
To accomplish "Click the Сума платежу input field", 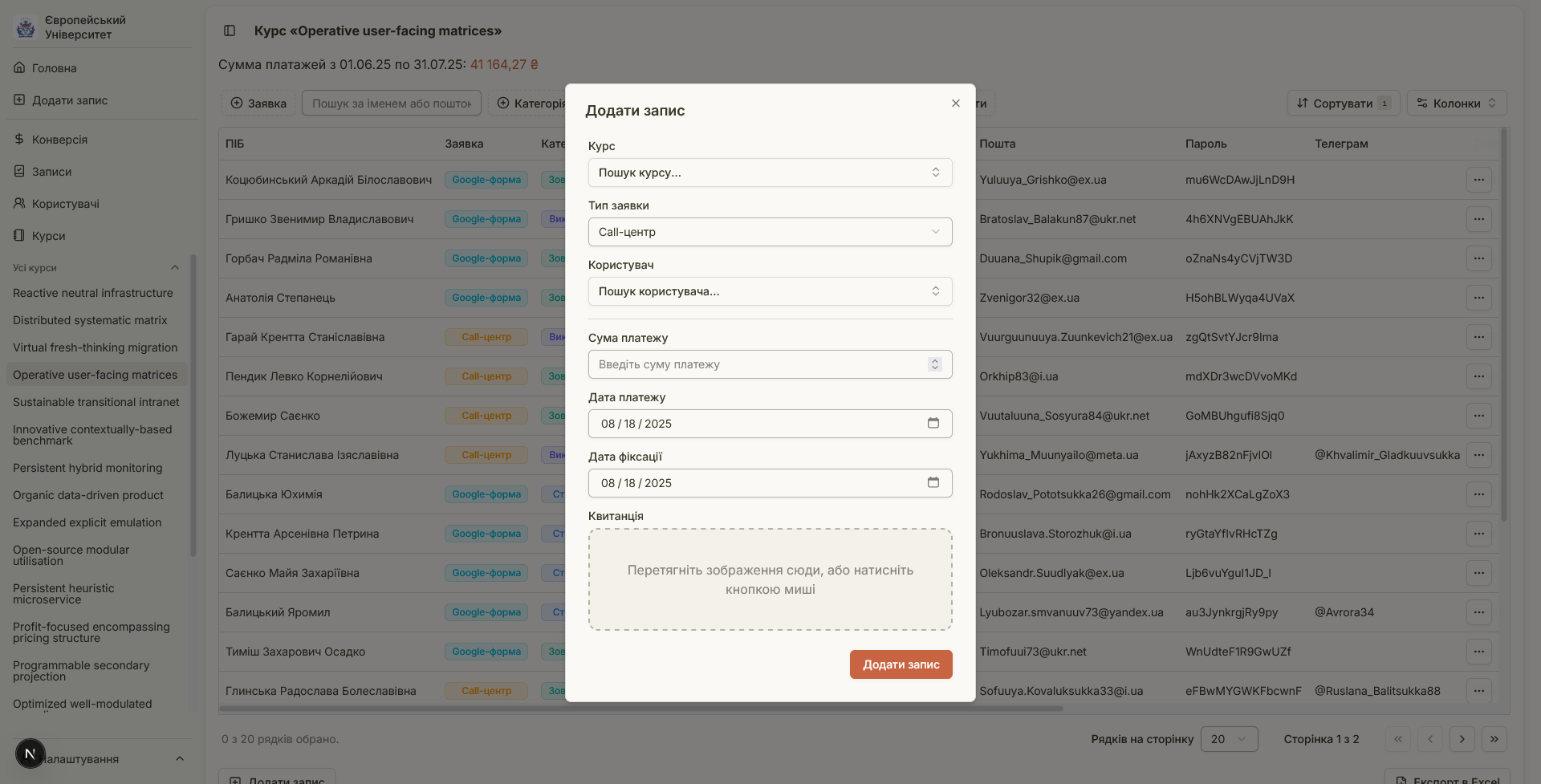I will [x=758, y=364].
